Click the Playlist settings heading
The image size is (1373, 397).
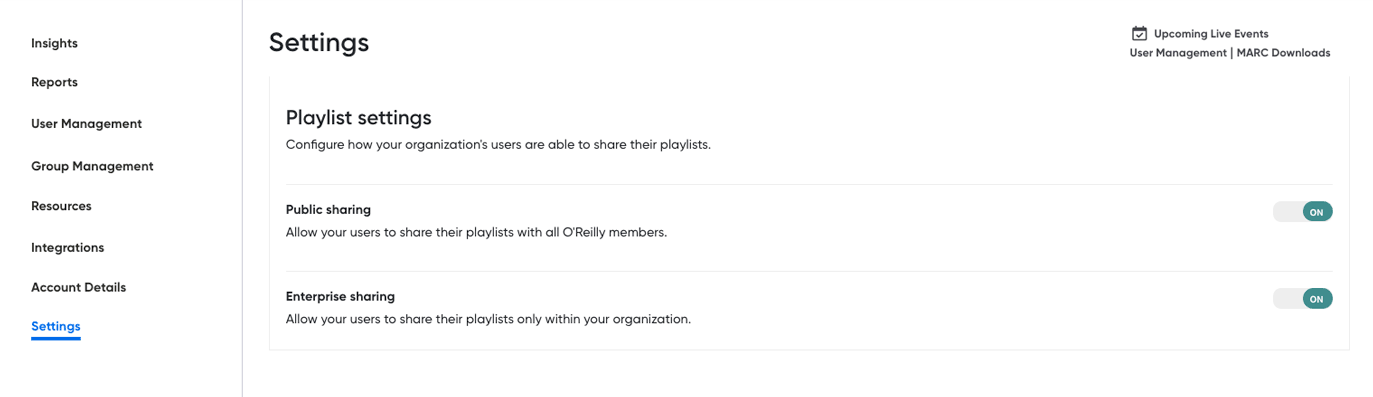click(x=359, y=118)
